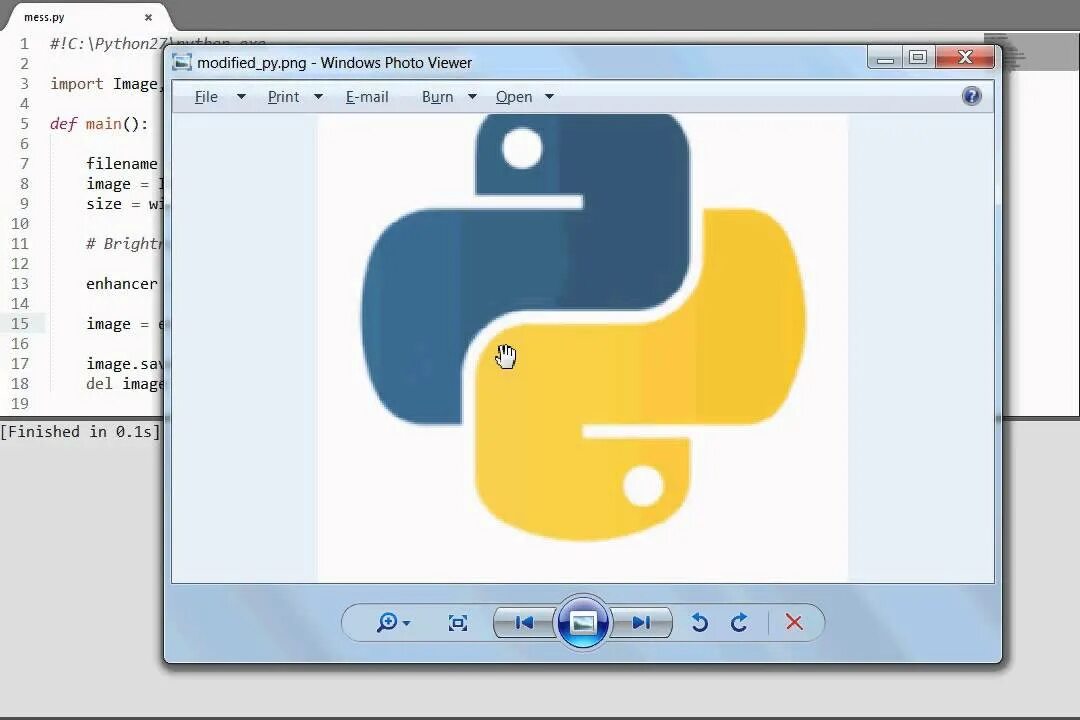1080x720 pixels.
Task: Open the File menu
Action: 206,97
